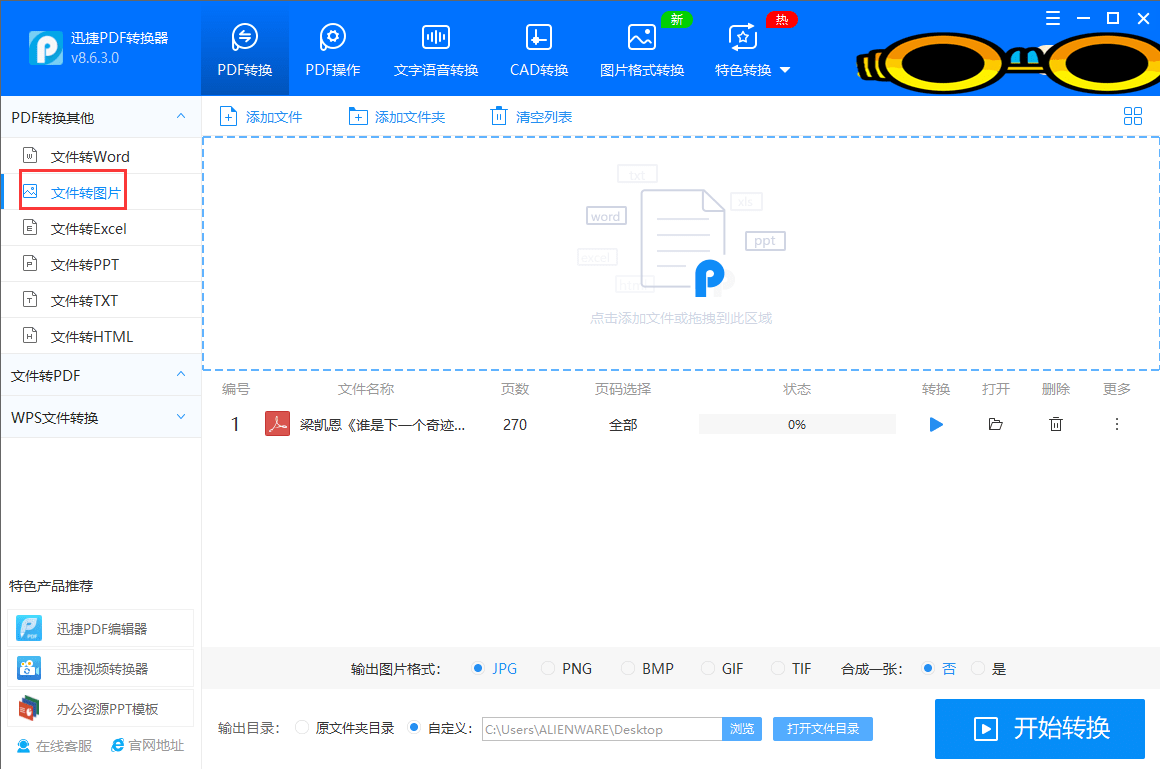The width and height of the screenshot is (1160, 769).
Task: Click the 在线客服 link
Action: pos(55,745)
